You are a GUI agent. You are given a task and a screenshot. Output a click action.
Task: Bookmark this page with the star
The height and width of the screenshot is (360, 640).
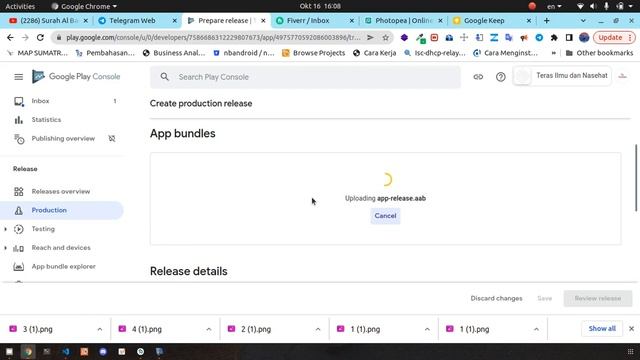385,38
